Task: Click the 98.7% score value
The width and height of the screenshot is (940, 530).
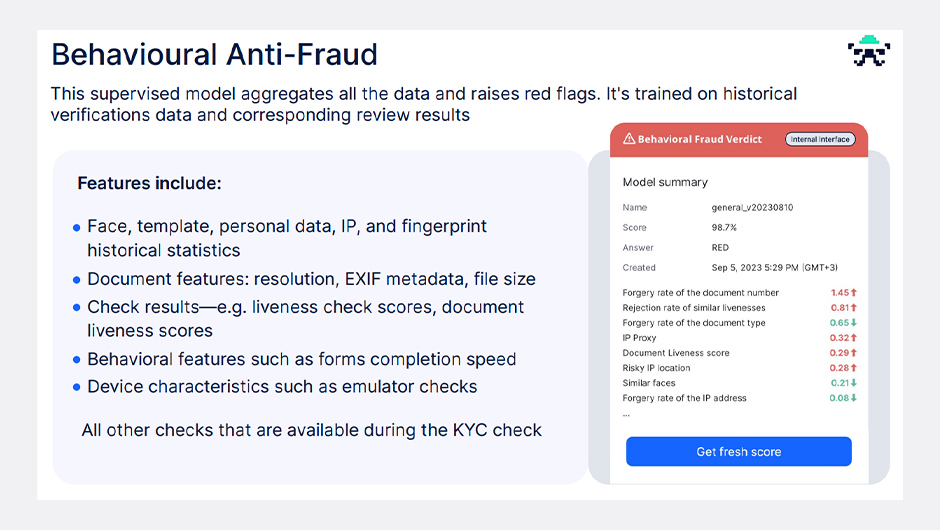Action: pos(724,227)
